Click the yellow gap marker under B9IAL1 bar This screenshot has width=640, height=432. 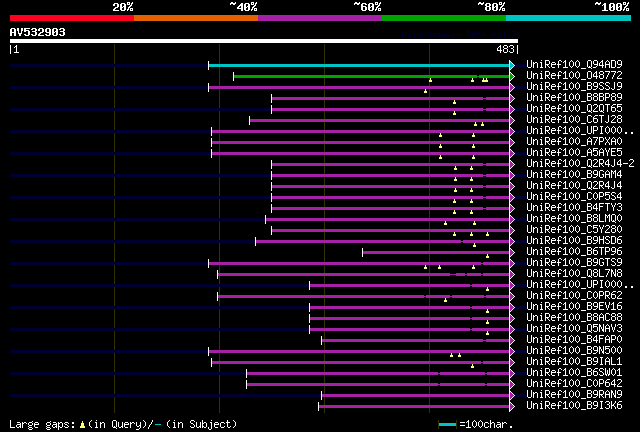click(x=472, y=366)
